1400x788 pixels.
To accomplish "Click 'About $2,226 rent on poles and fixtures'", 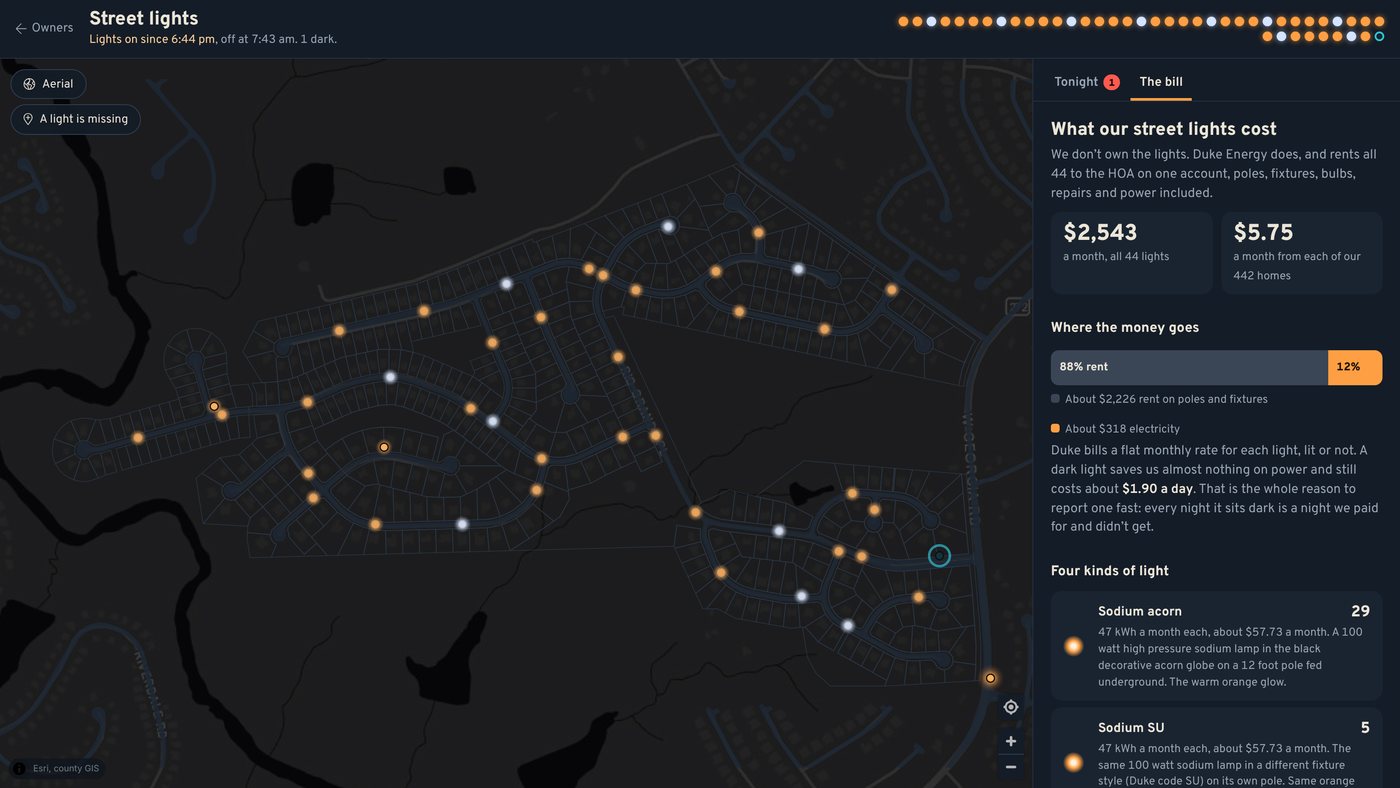I will [1166, 399].
